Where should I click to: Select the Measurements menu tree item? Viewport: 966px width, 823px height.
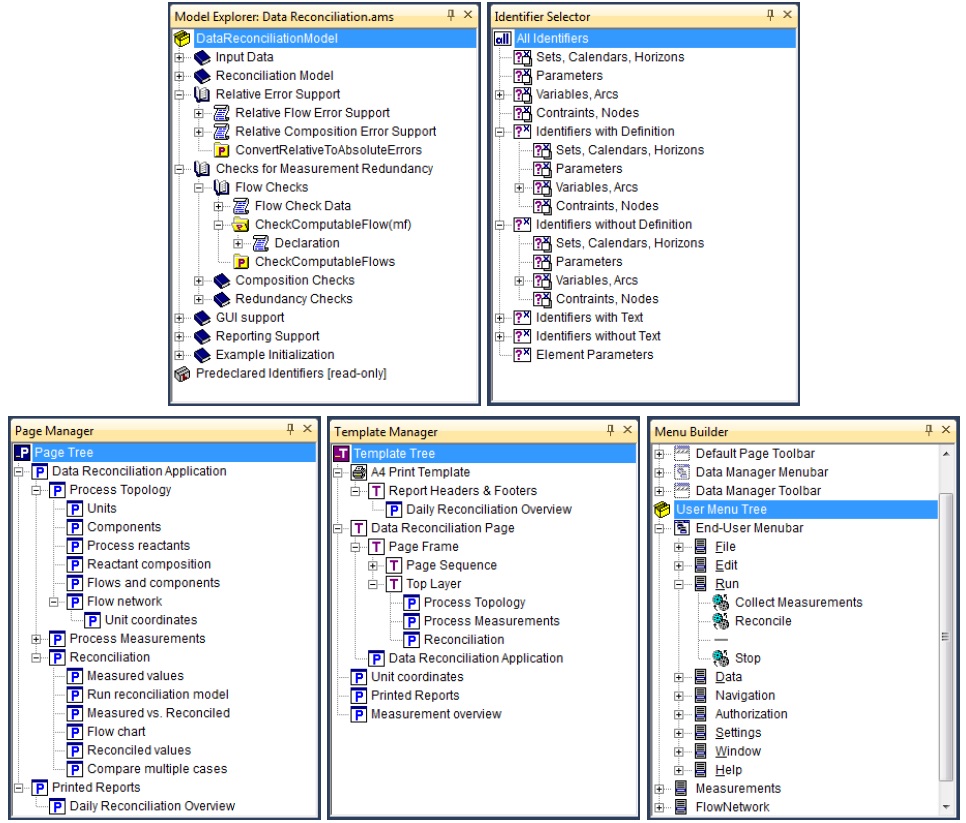[x=738, y=789]
